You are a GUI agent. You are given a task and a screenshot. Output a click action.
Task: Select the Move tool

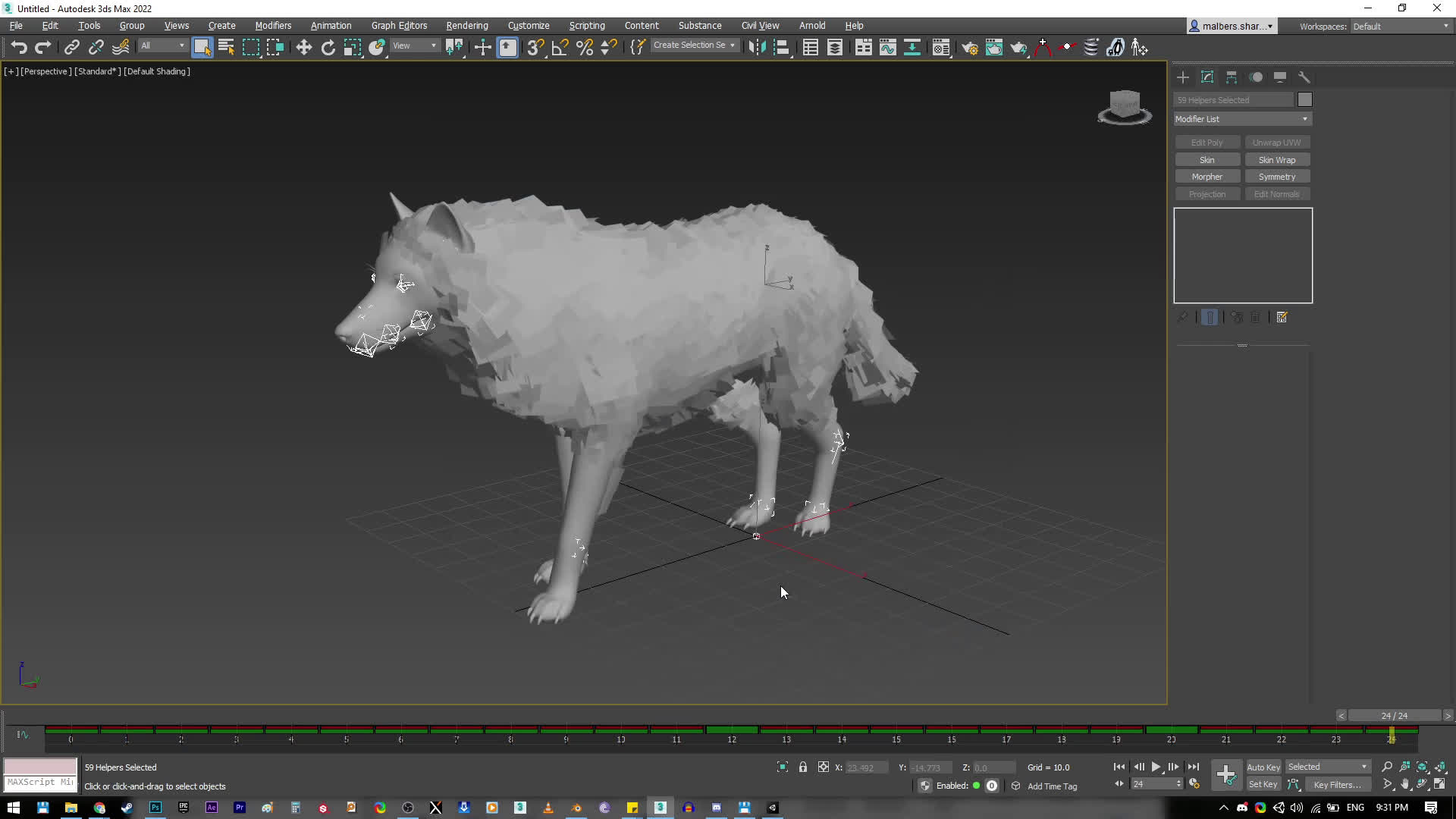pyautogui.click(x=303, y=48)
